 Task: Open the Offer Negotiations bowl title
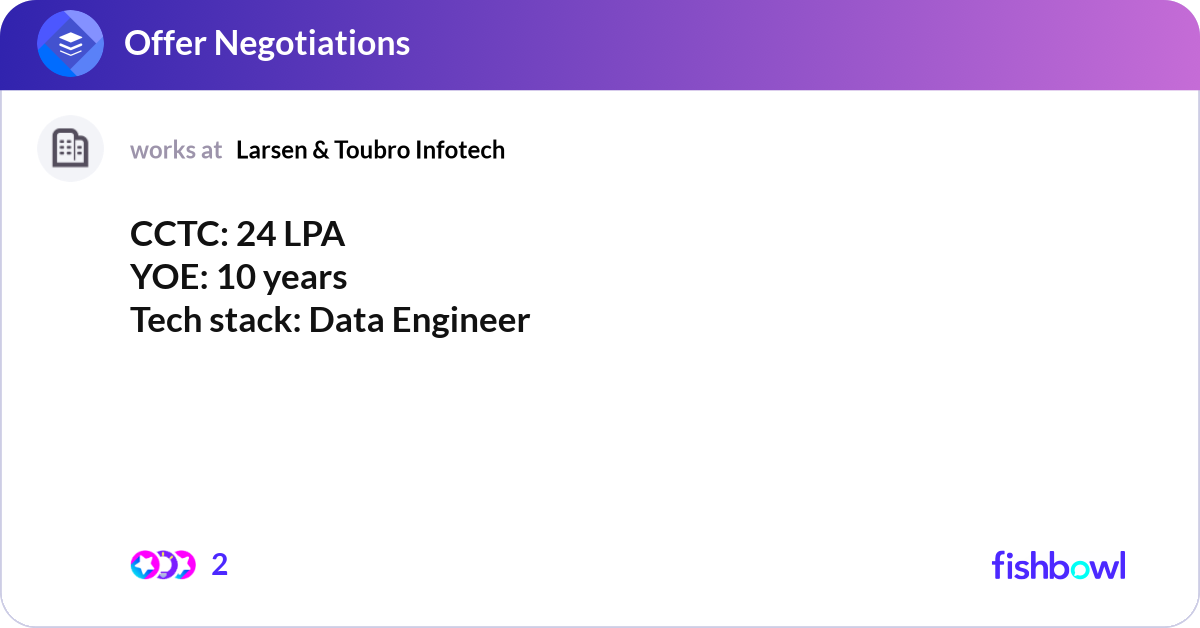[x=267, y=43]
